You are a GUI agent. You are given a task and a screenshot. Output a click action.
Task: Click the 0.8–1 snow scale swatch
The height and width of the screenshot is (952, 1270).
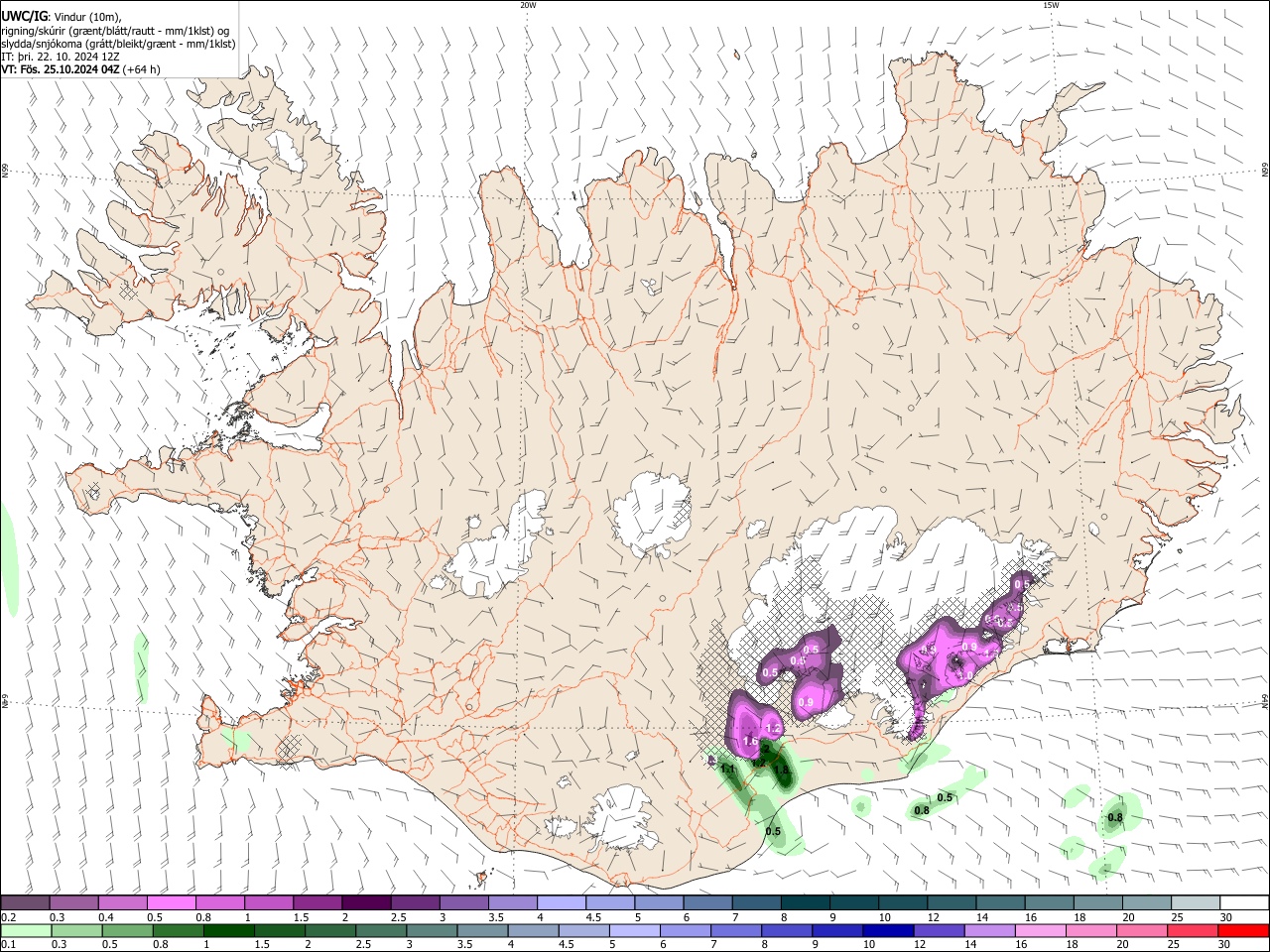219,903
